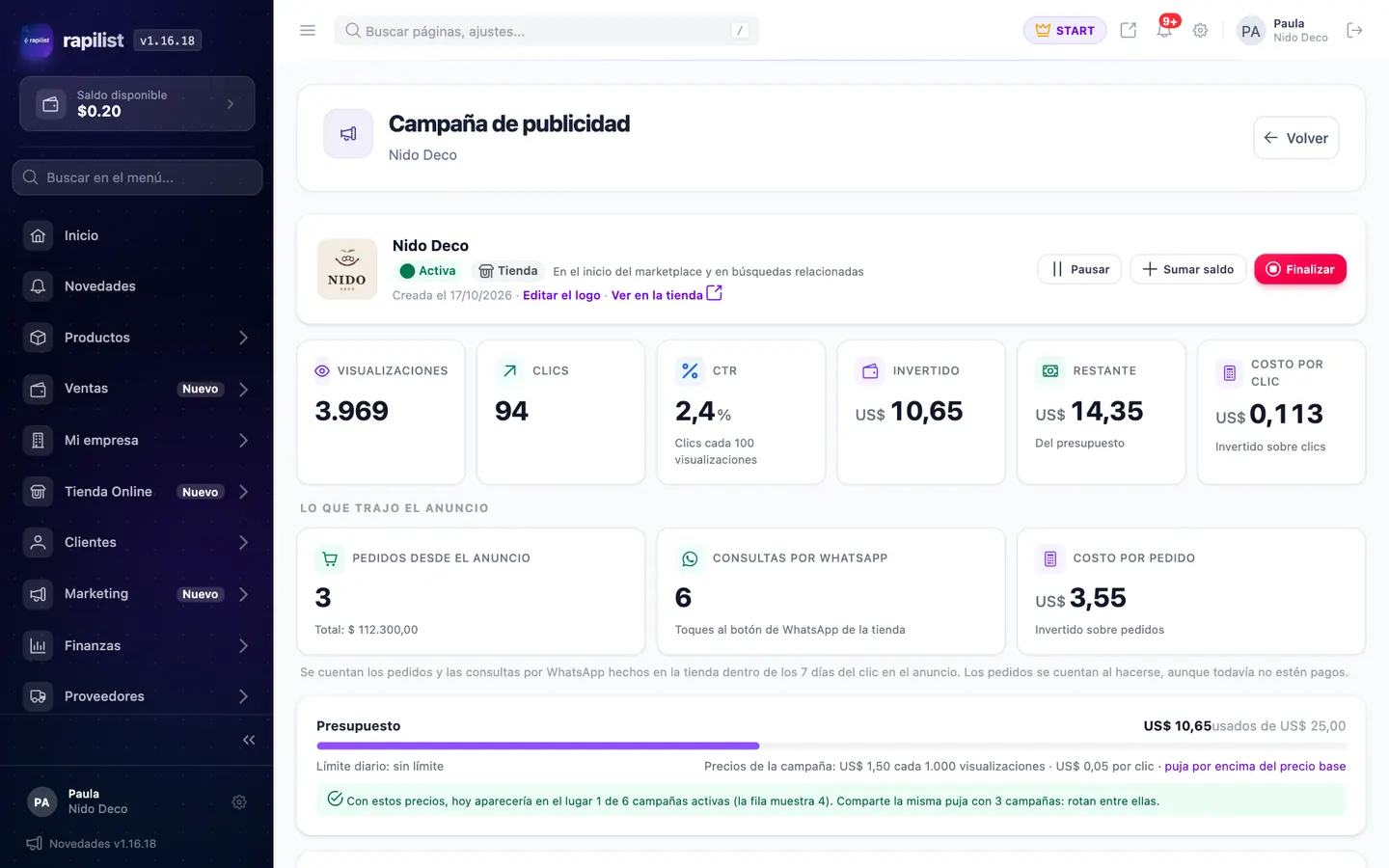
Task: Go to Inicio in the sidebar
Action: tap(137, 235)
